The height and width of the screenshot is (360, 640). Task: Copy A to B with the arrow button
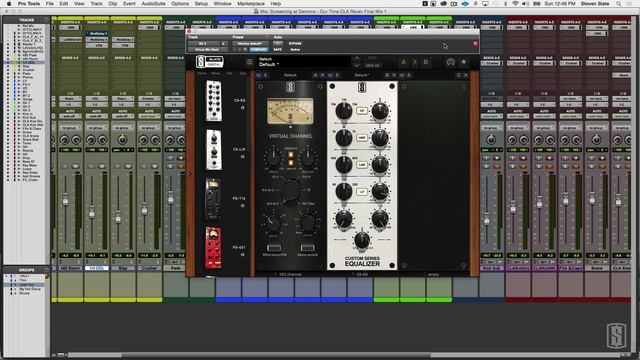tap(414, 62)
